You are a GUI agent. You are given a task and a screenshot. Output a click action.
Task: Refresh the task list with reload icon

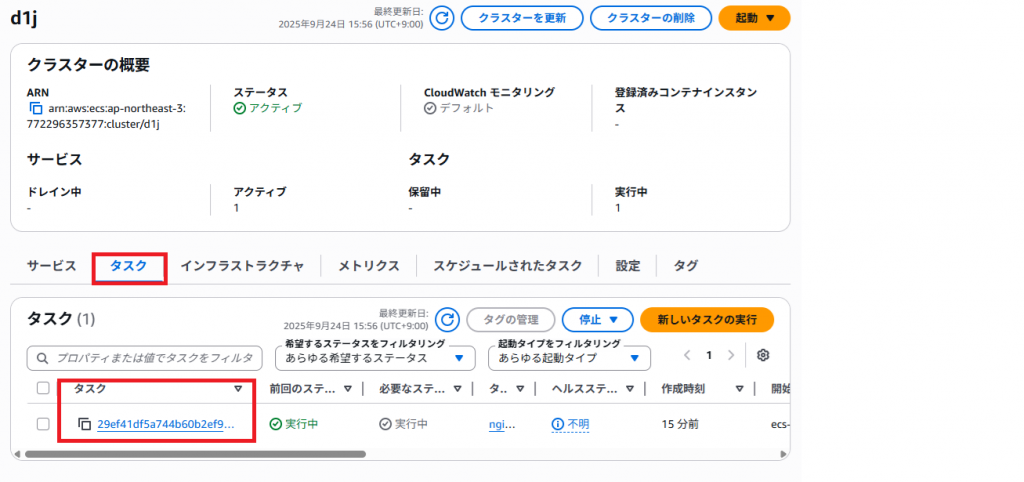(448, 320)
